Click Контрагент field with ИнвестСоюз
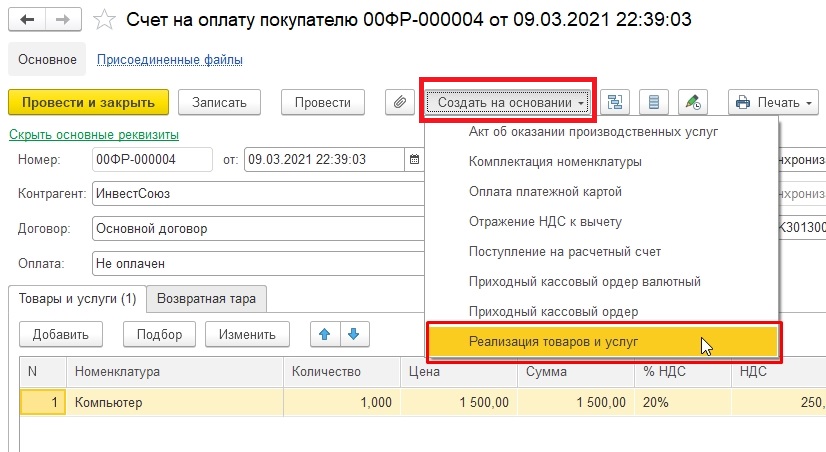The height and width of the screenshot is (452, 826). point(258,194)
